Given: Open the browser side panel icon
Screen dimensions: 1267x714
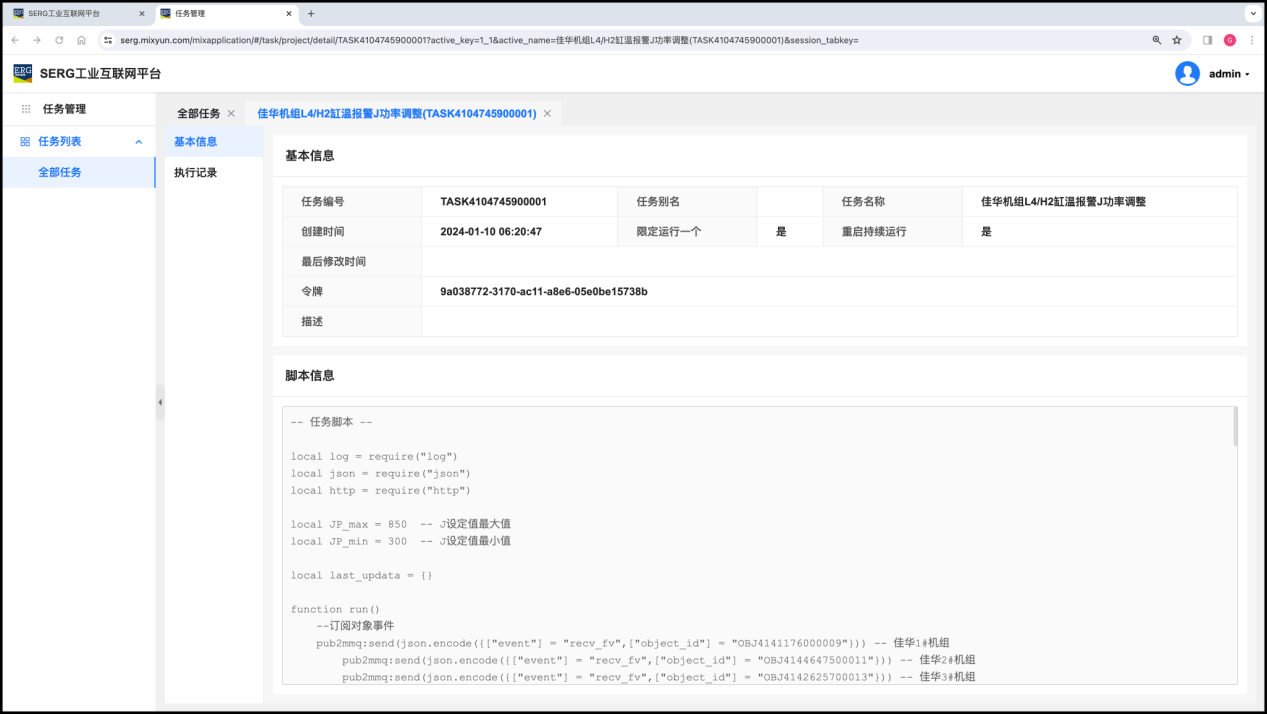Looking at the screenshot, I should coord(1207,40).
